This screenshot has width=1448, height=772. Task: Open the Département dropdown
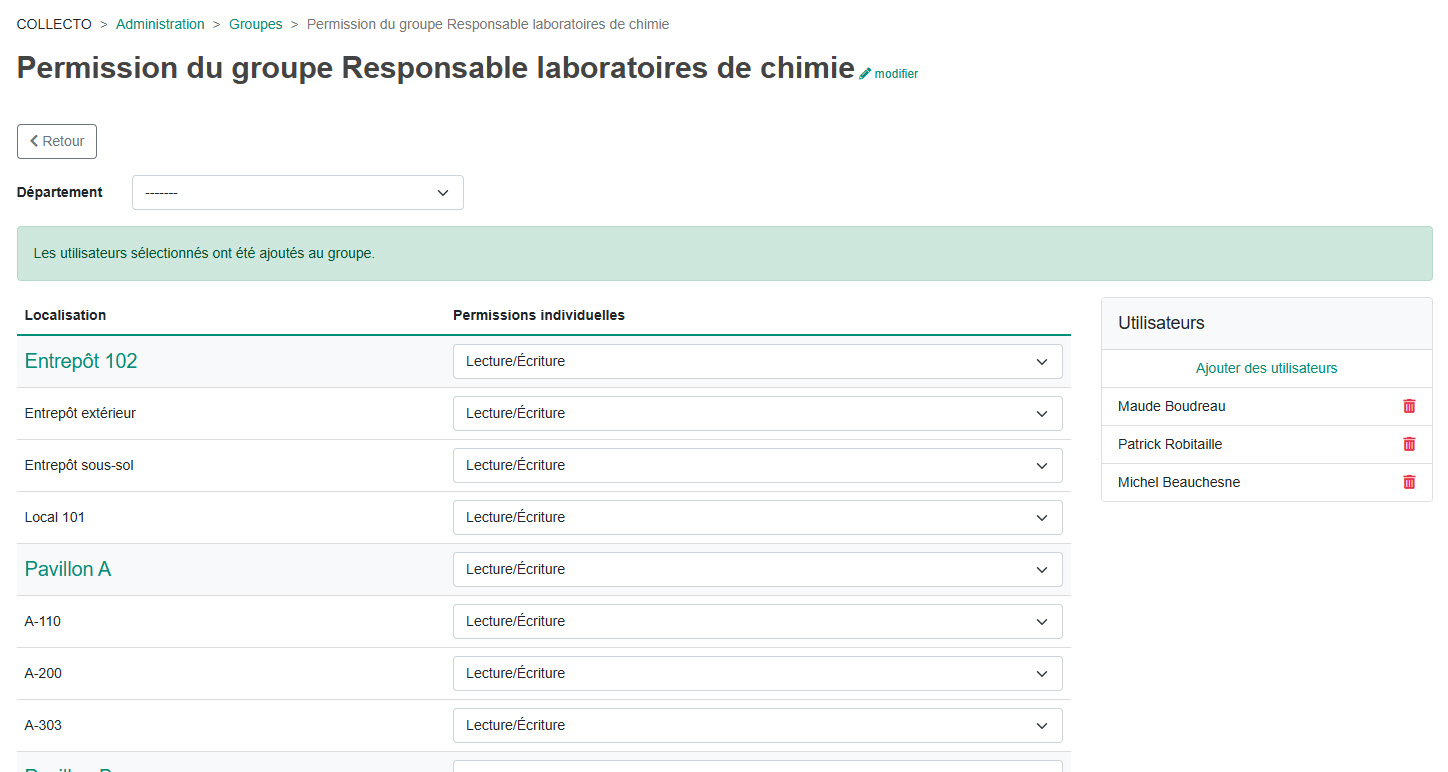297,193
